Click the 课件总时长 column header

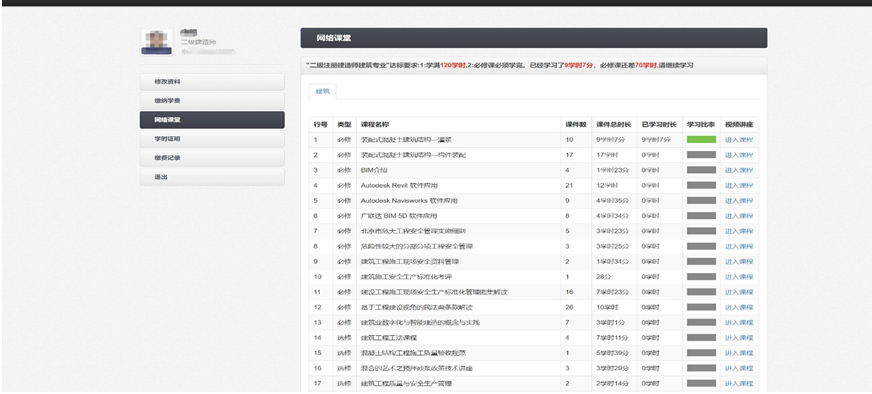614,125
